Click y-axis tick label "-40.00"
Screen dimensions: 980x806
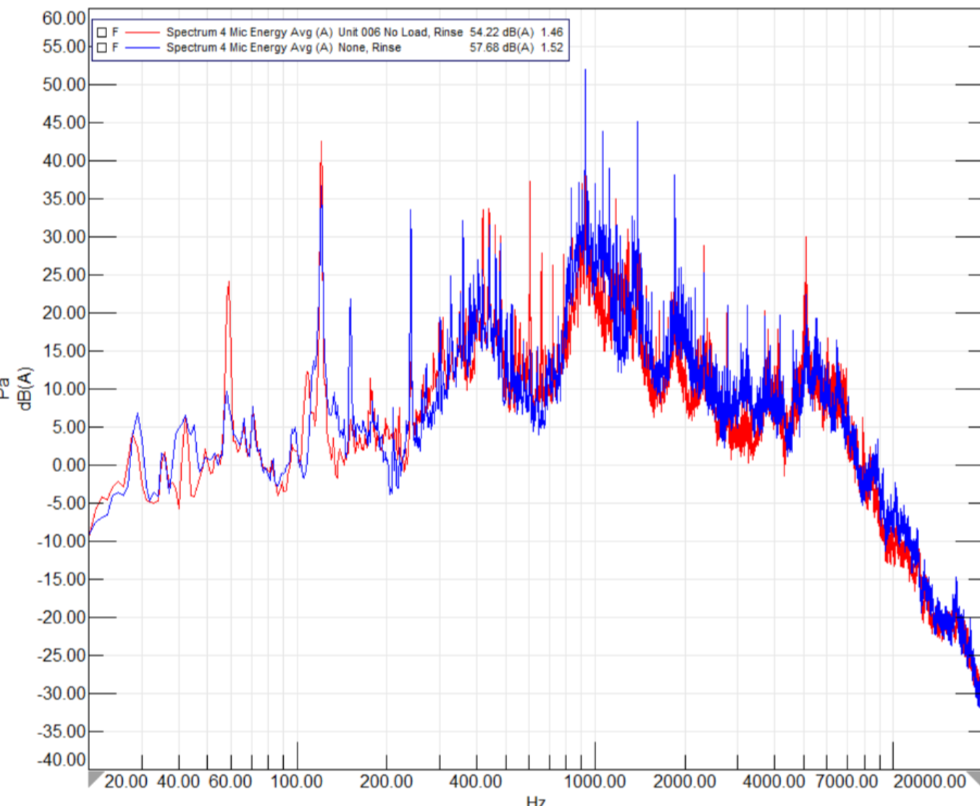pos(61,760)
